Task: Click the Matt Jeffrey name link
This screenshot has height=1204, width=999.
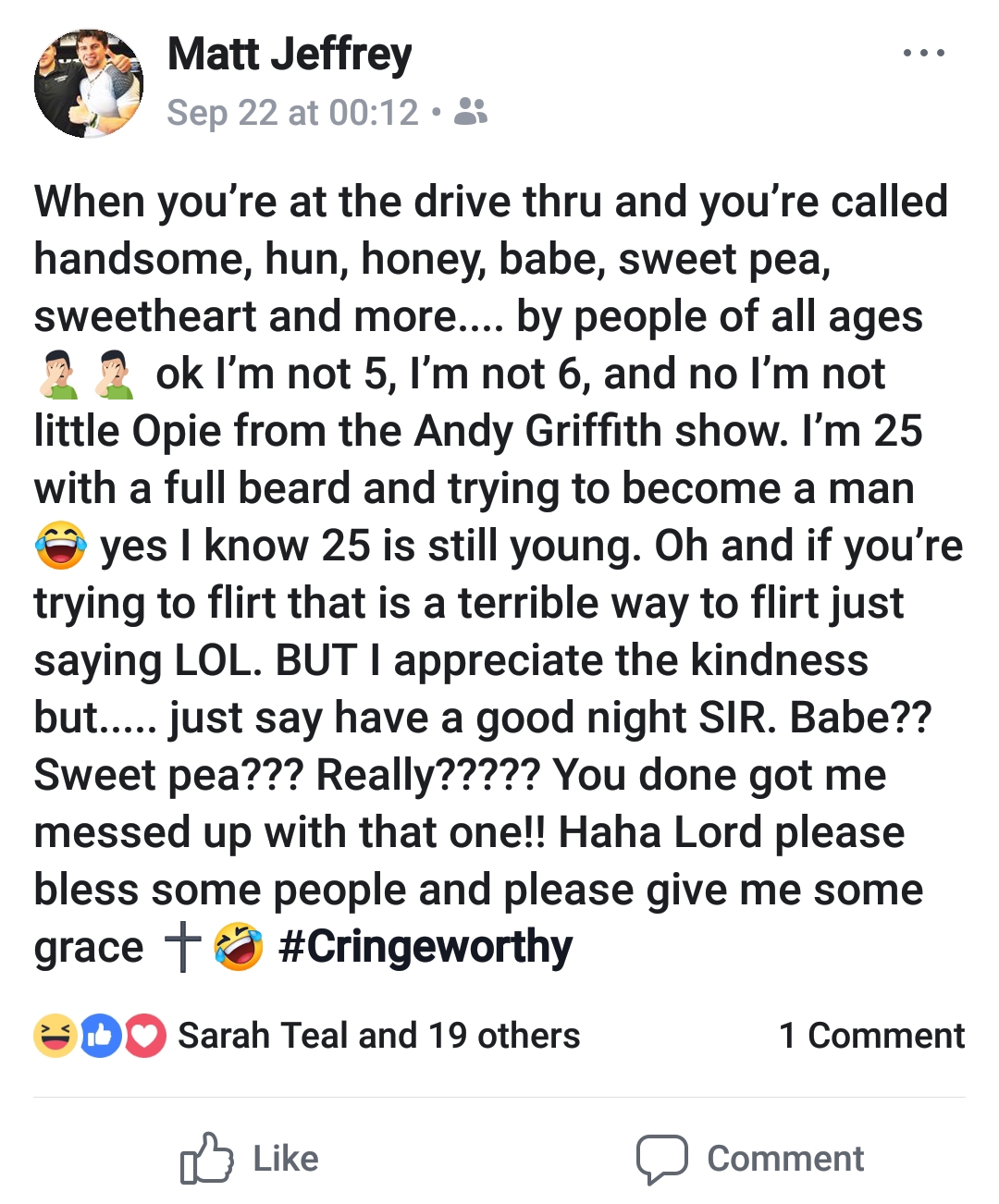Action: point(290,54)
